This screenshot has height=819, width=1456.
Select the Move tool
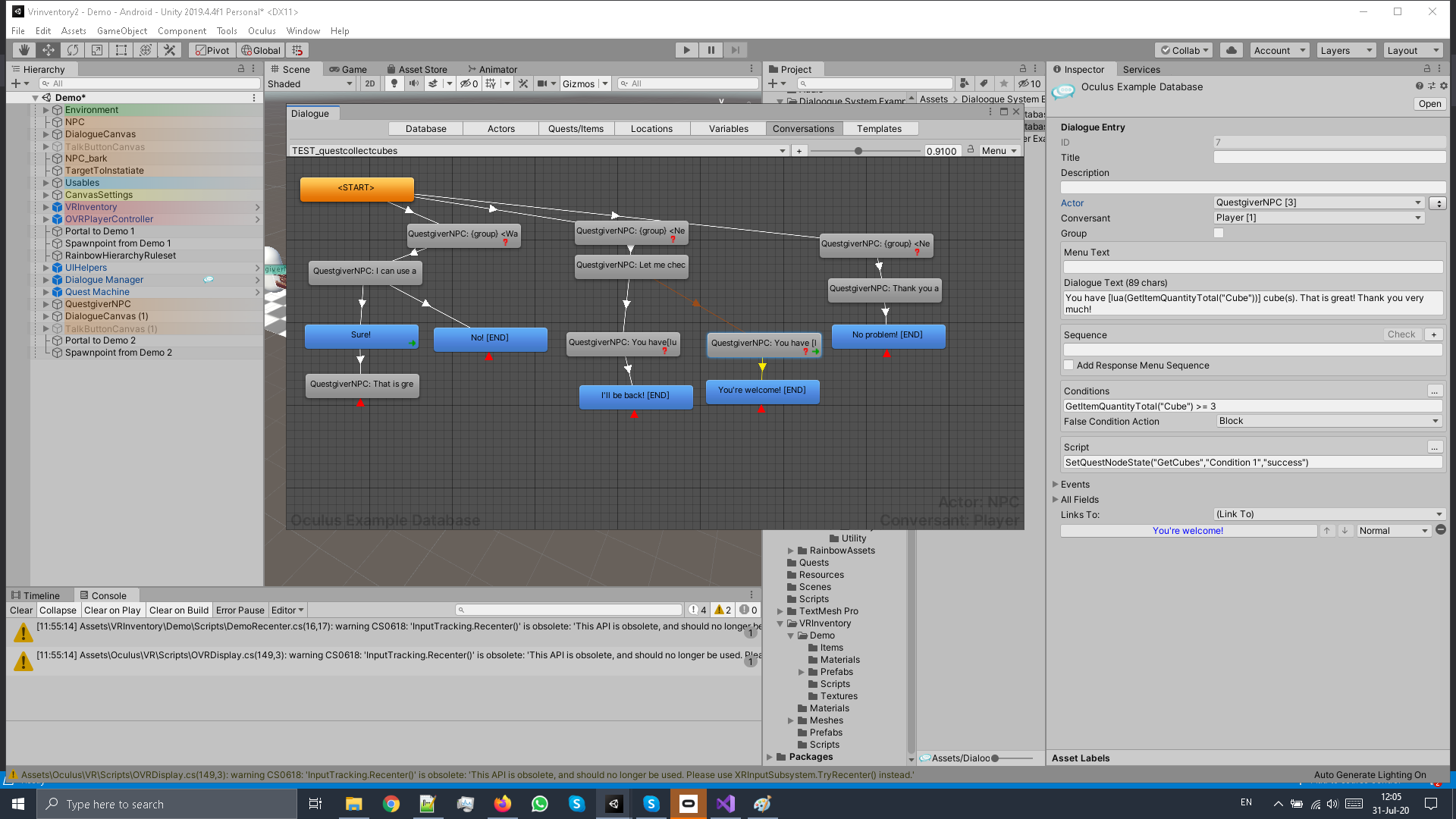[x=49, y=50]
